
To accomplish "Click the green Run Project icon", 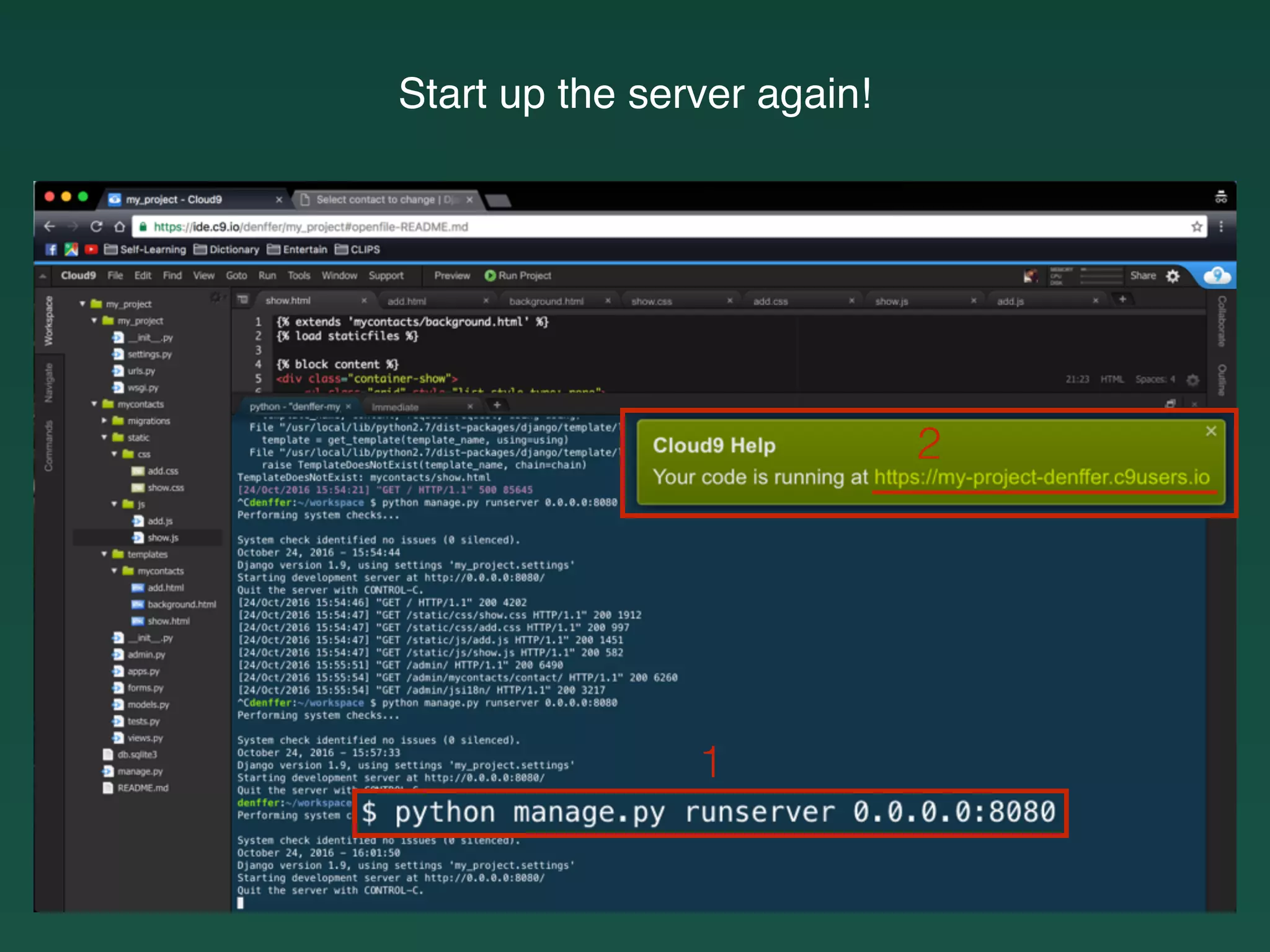I will point(490,275).
